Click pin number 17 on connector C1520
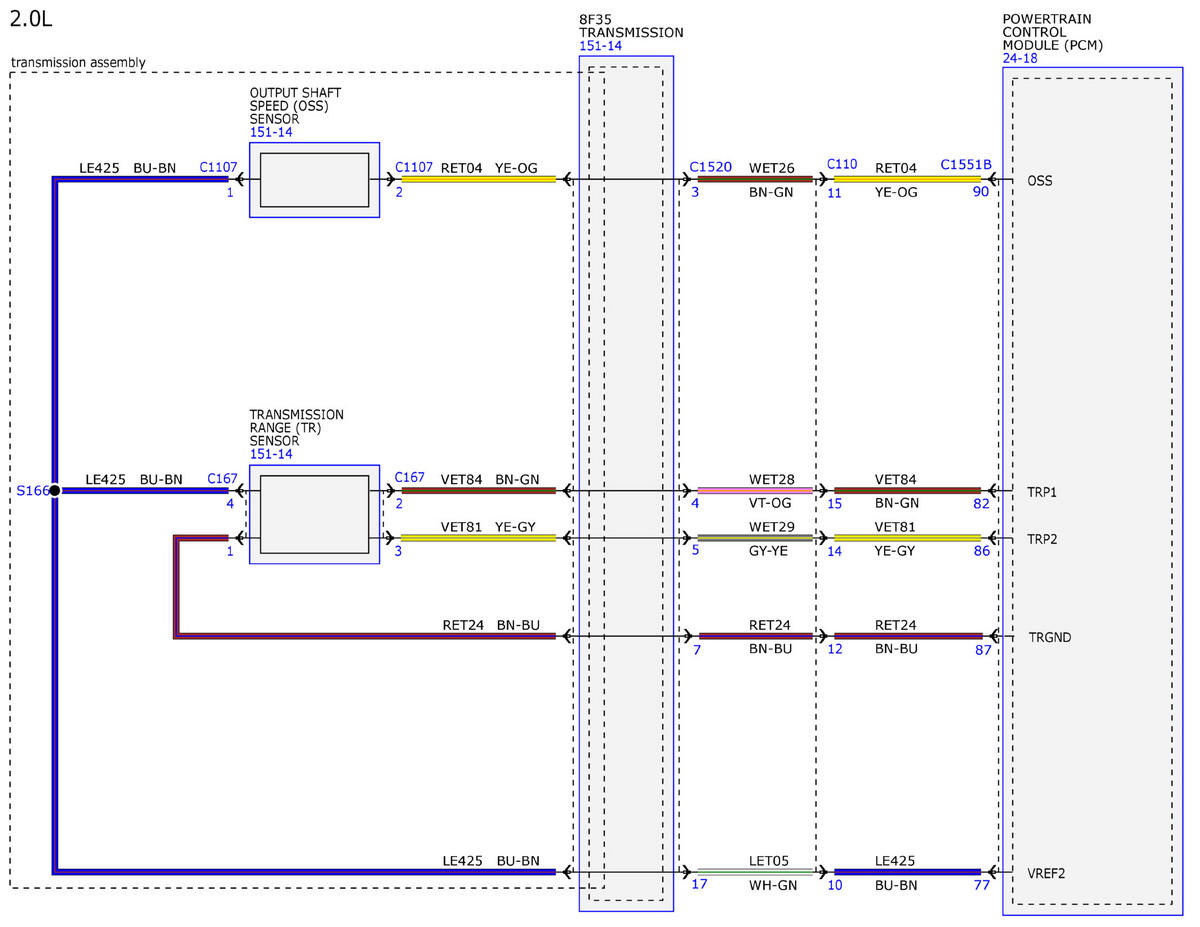 point(698,884)
